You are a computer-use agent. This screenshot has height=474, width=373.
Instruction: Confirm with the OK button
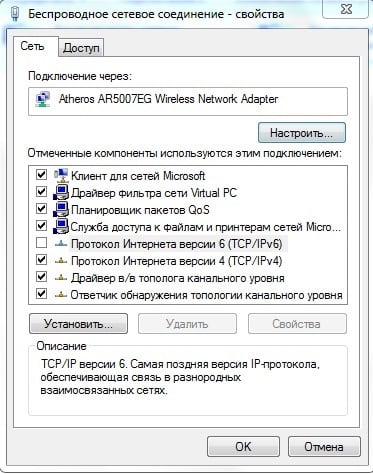[243, 447]
